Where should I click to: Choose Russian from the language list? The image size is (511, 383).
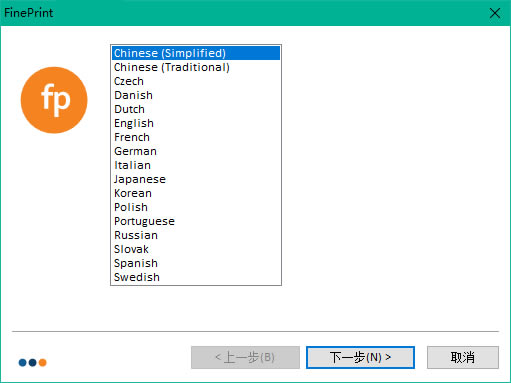[x=196, y=235]
